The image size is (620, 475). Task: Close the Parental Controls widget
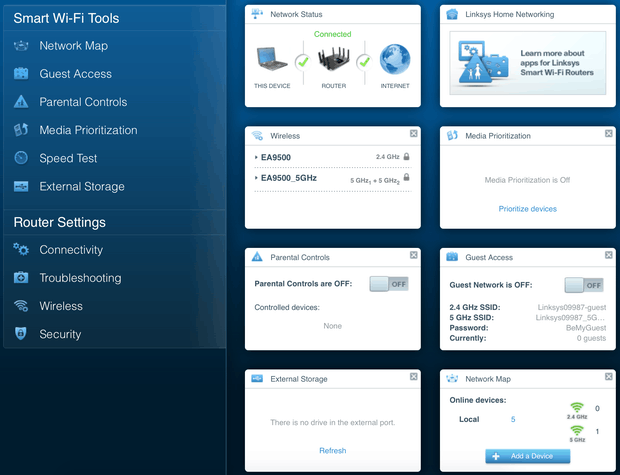414,255
